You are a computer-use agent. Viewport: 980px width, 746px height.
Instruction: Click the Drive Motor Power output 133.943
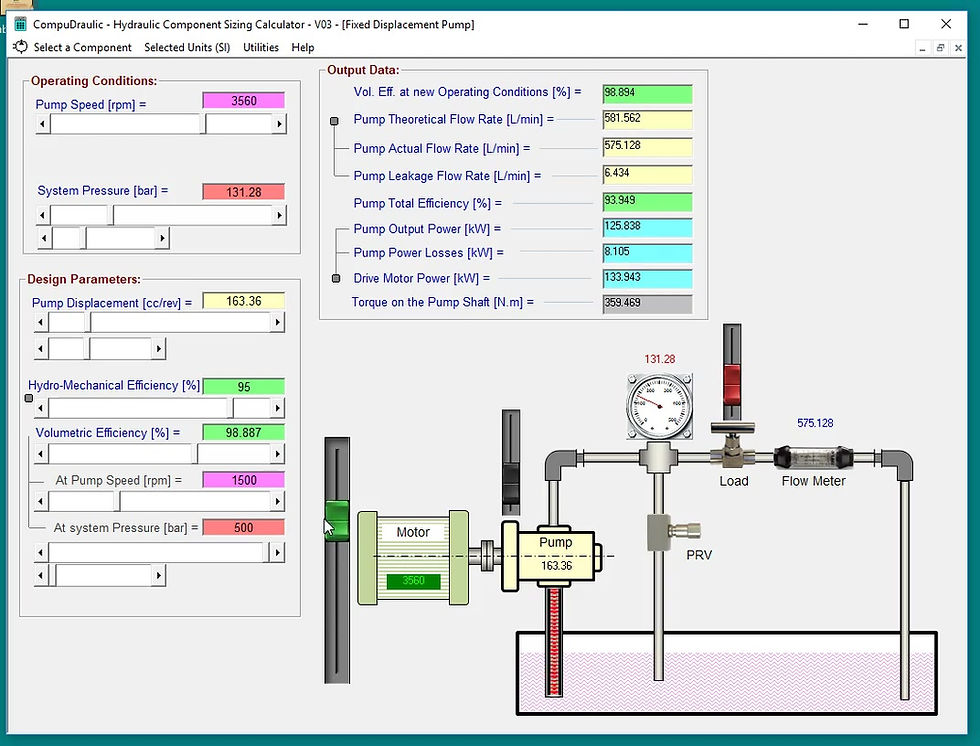[x=648, y=279]
